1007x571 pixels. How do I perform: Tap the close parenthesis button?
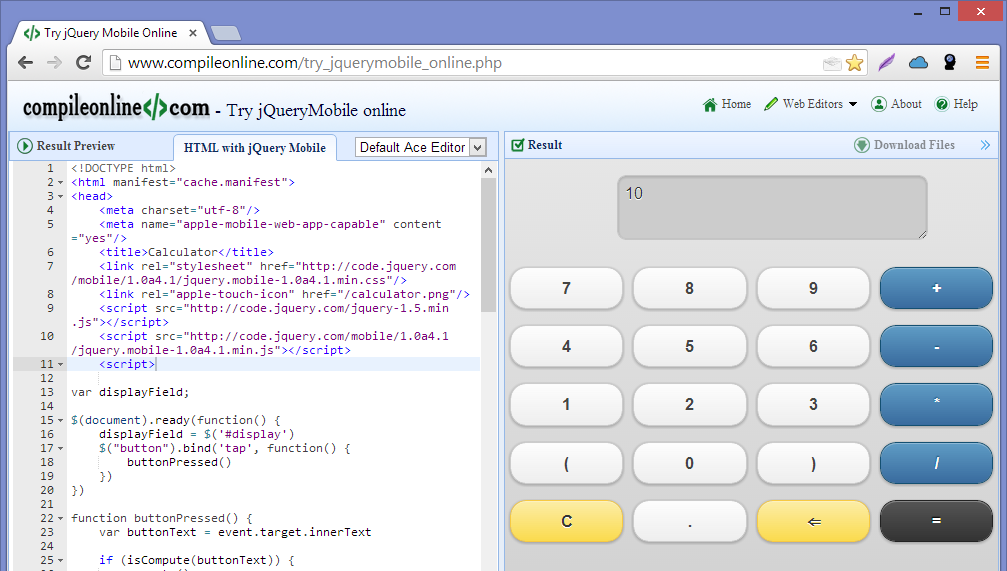(813, 463)
